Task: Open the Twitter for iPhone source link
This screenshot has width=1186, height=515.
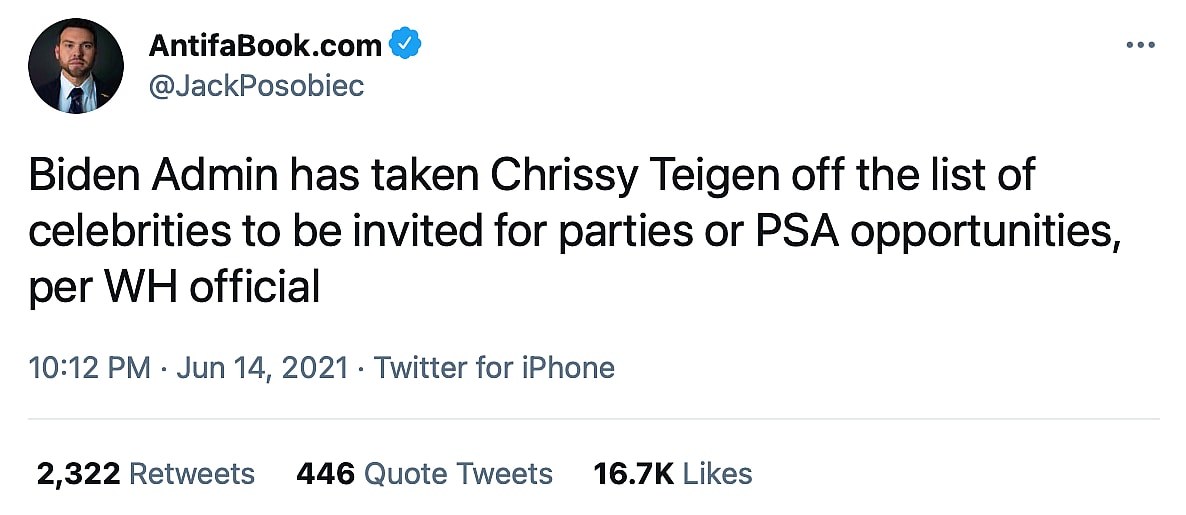Action: coord(494,368)
